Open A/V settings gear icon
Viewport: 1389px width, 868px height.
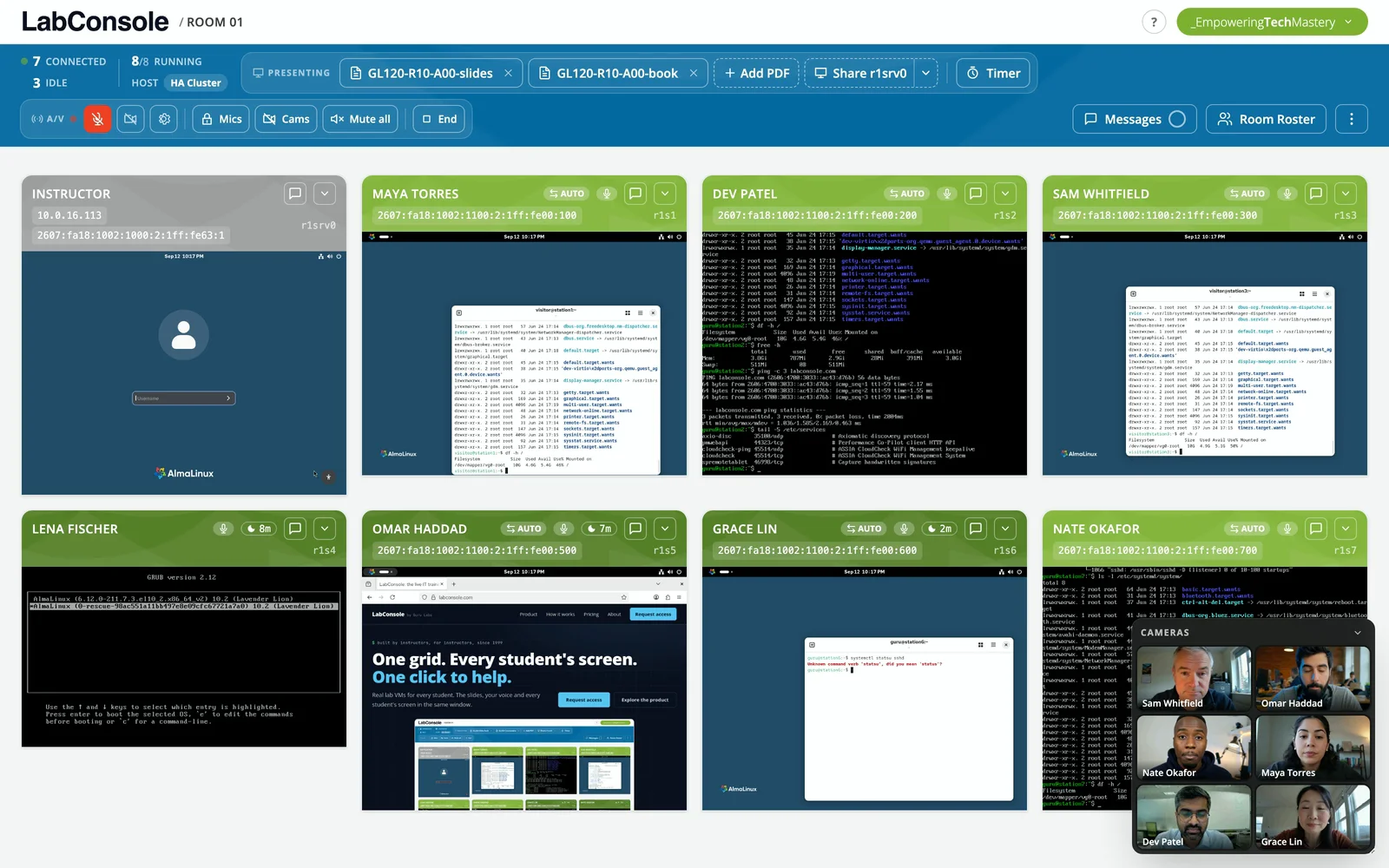point(164,119)
